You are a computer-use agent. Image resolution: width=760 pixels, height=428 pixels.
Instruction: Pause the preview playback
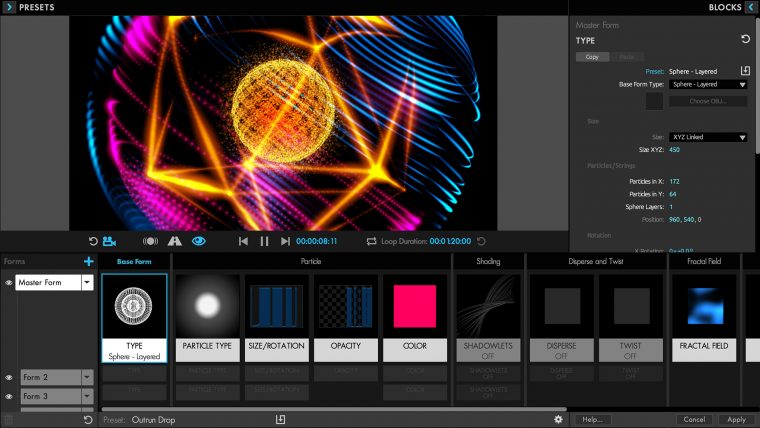[x=265, y=241]
